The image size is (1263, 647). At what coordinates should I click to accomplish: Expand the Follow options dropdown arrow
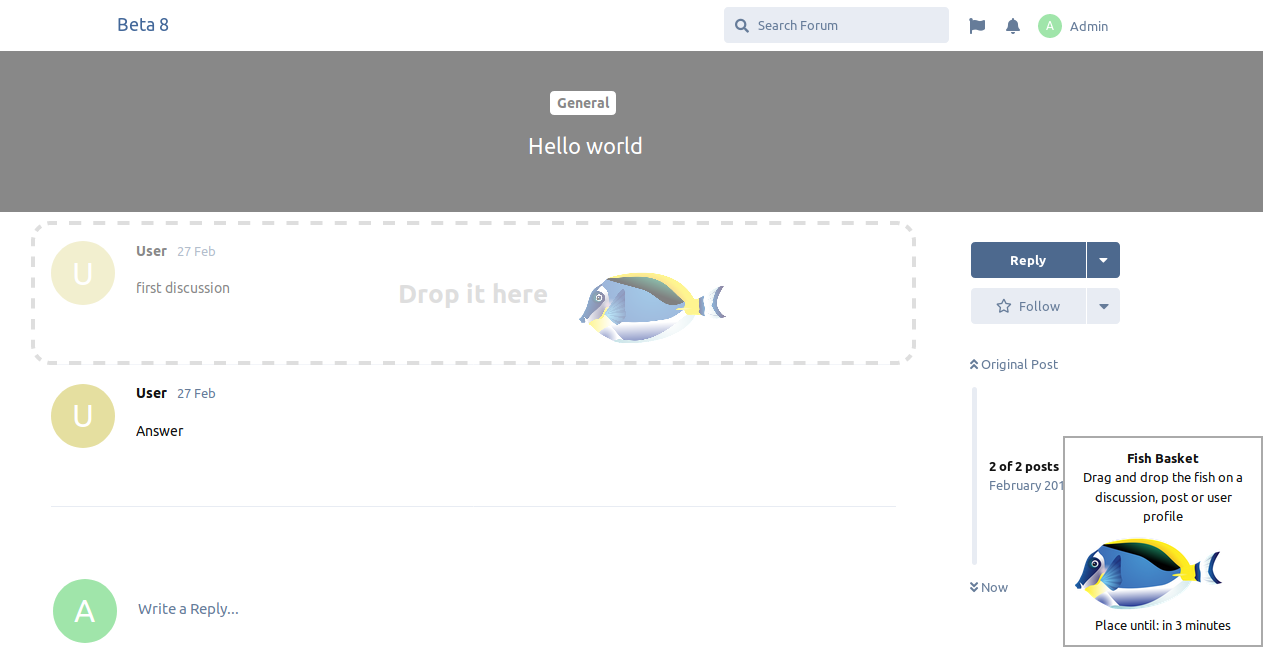pos(1103,306)
